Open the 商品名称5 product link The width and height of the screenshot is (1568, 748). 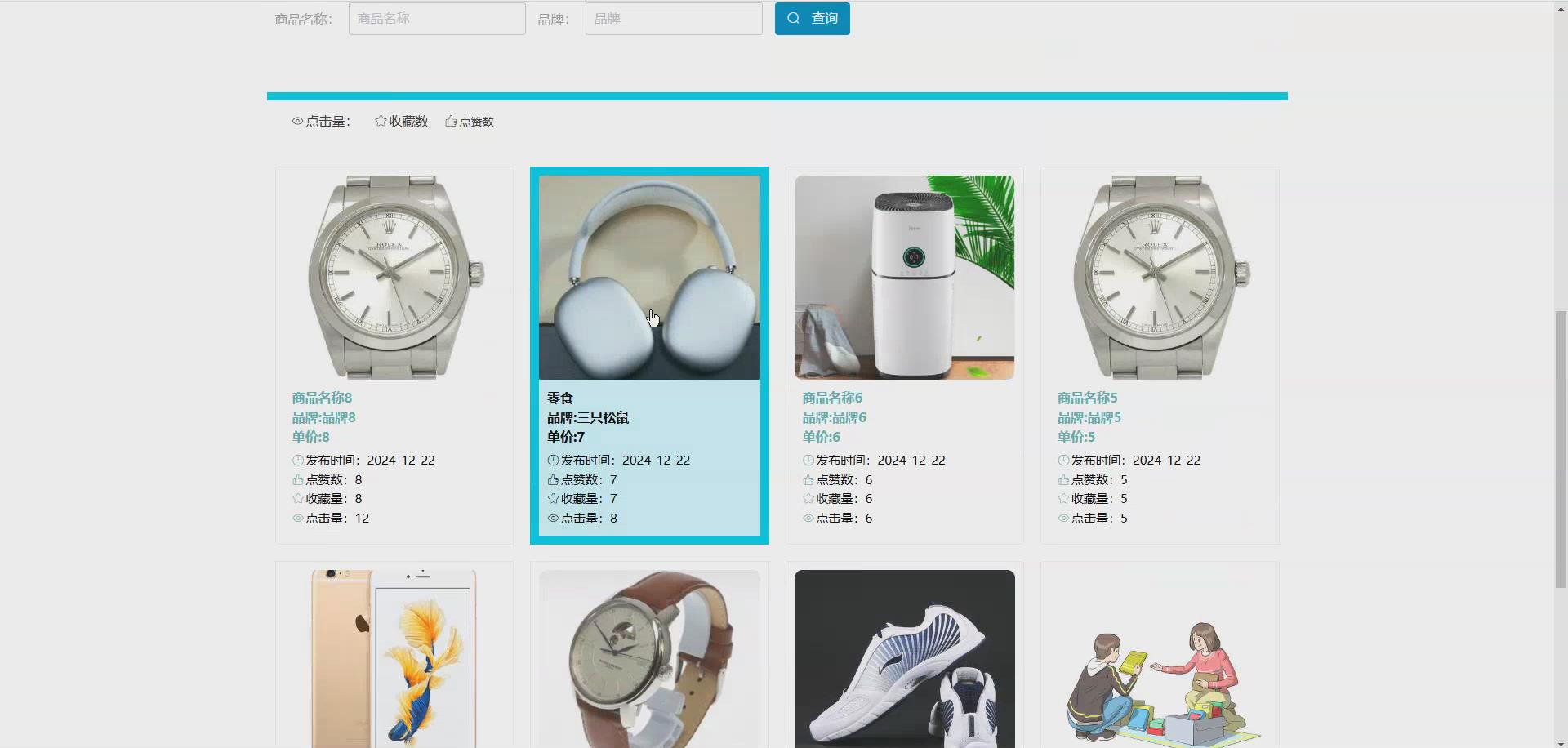pyautogui.click(x=1087, y=398)
